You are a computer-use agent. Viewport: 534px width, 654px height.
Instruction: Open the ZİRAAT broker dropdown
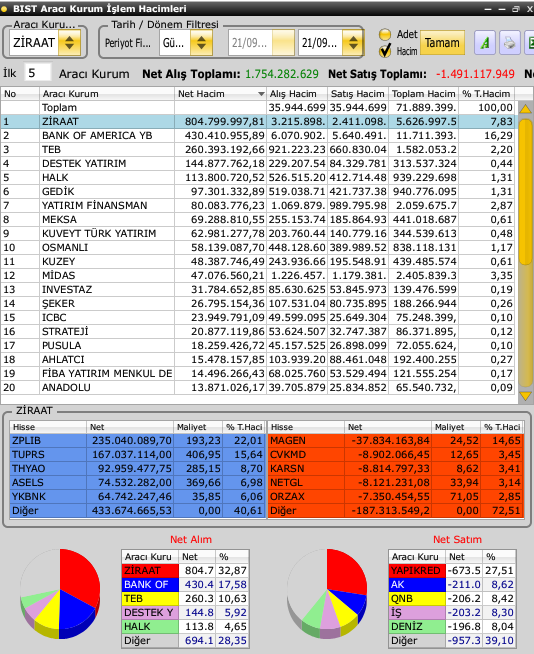(69, 43)
